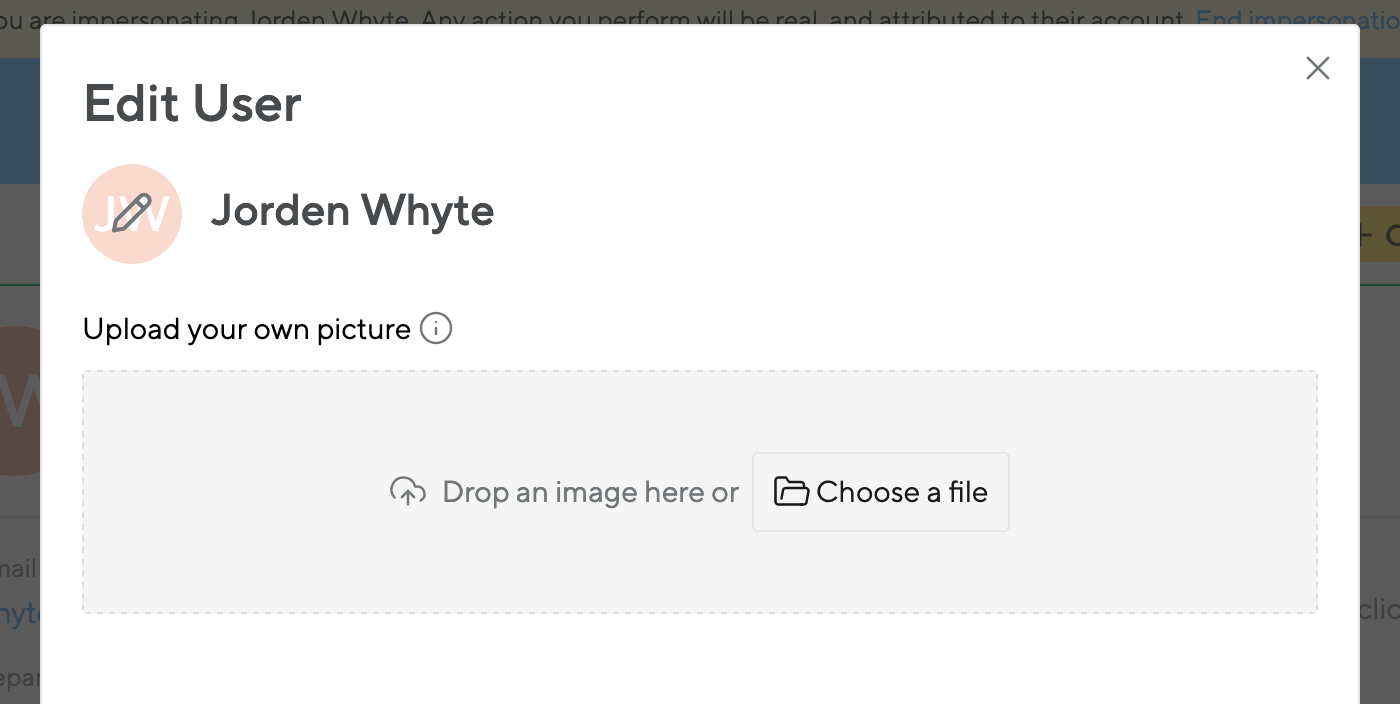Click the partially hidden blue email link at left
The image size is (1400, 704).
[20, 612]
